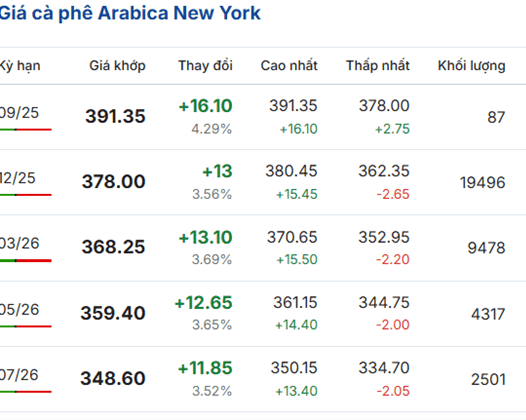
Task: Click the Cao nhất column header
Action: pos(289,65)
